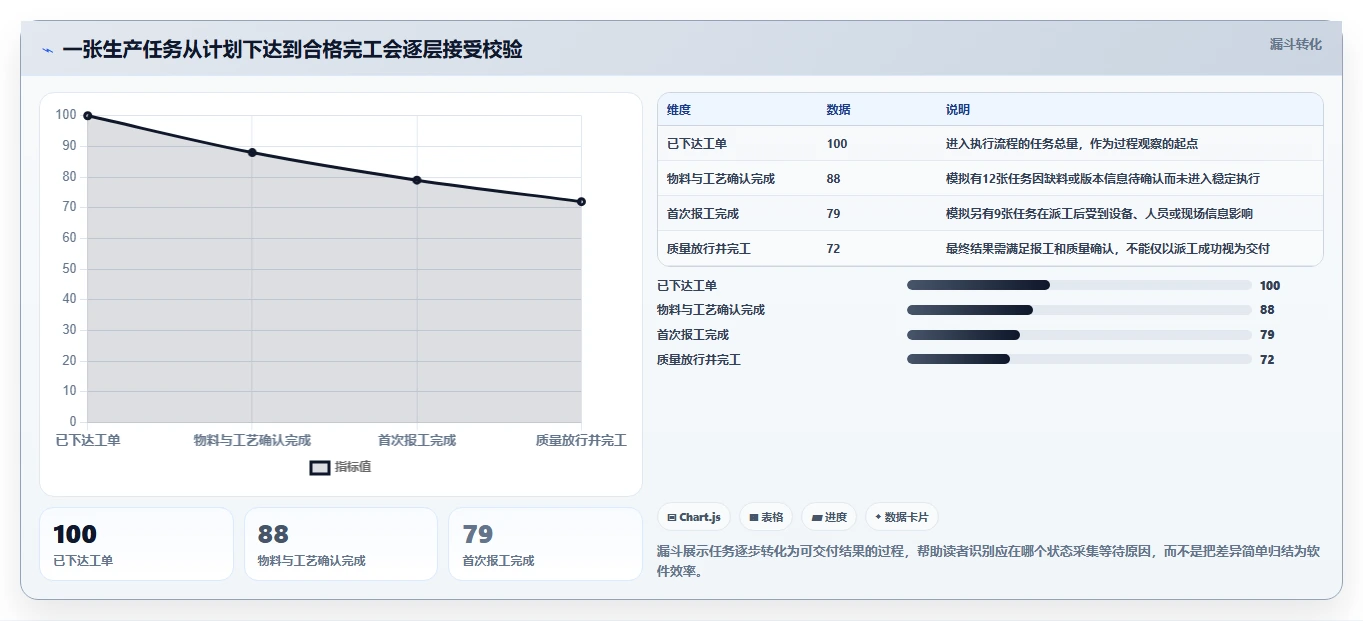Open the 100 已下达工单 data card
This screenshot has height=621, width=1363.
click(136, 544)
